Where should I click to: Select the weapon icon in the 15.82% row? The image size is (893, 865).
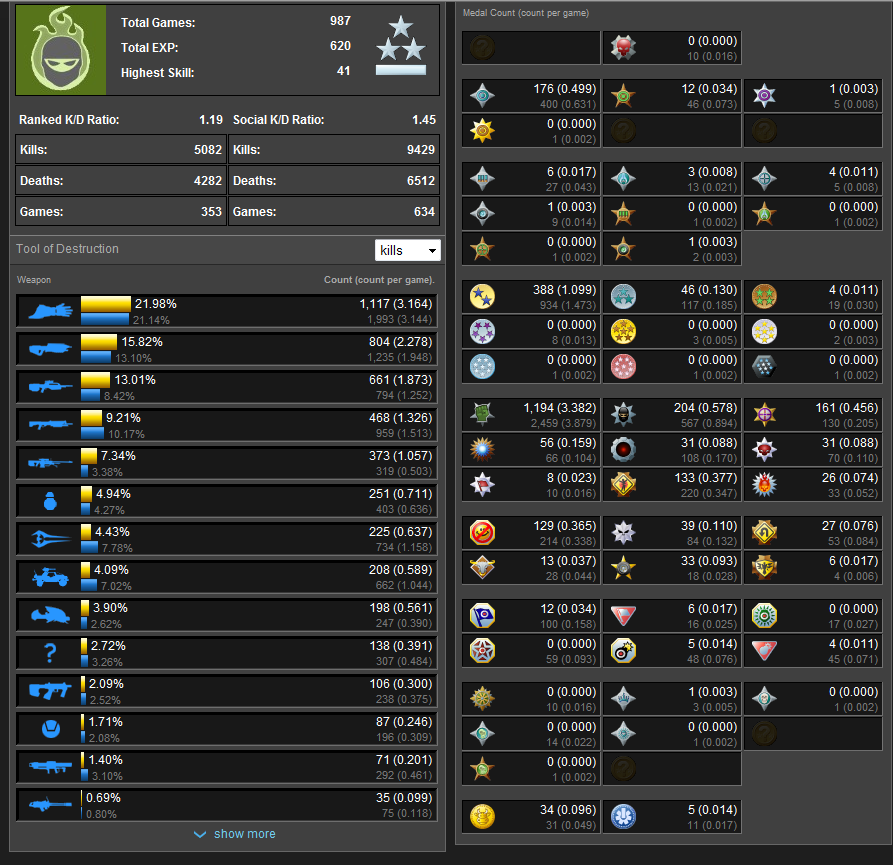(50, 349)
